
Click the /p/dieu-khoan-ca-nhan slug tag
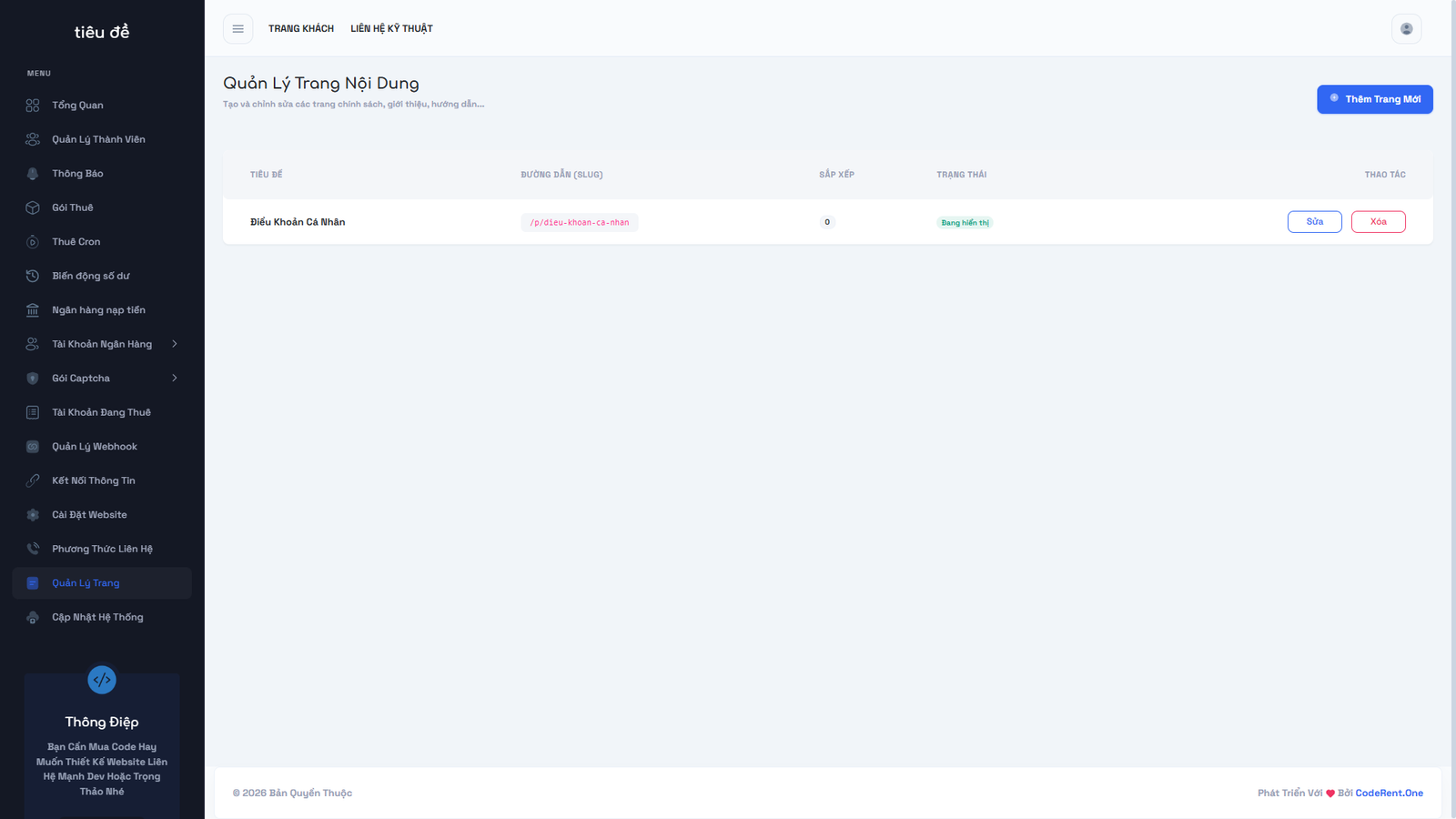click(x=580, y=223)
